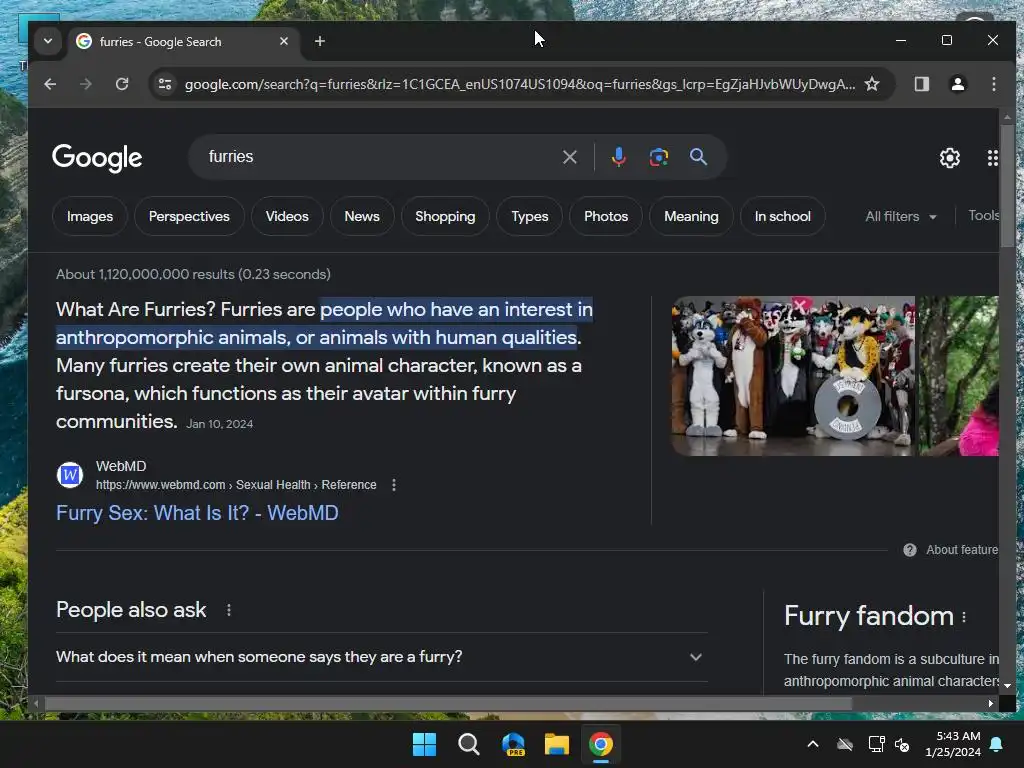This screenshot has height=768, width=1024.
Task: Open Chrome three-dot menu
Action: [x=993, y=84]
